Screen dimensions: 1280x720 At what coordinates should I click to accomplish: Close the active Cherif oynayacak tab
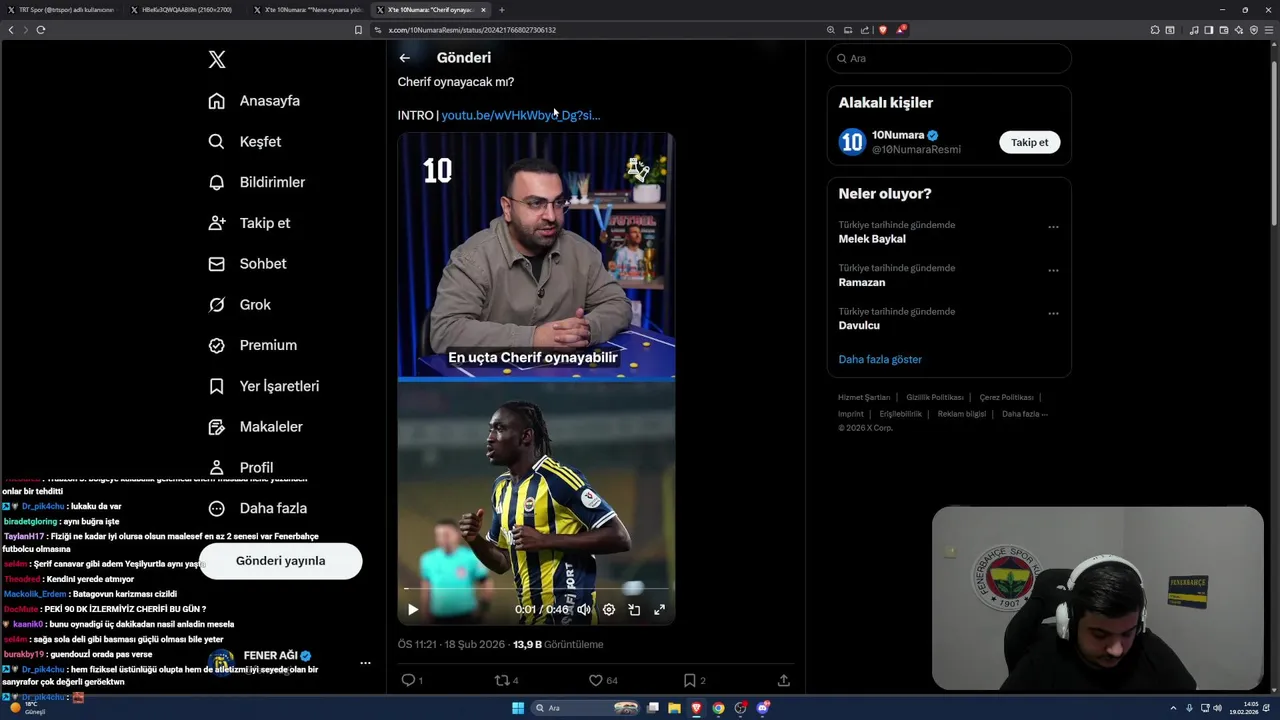(483, 10)
